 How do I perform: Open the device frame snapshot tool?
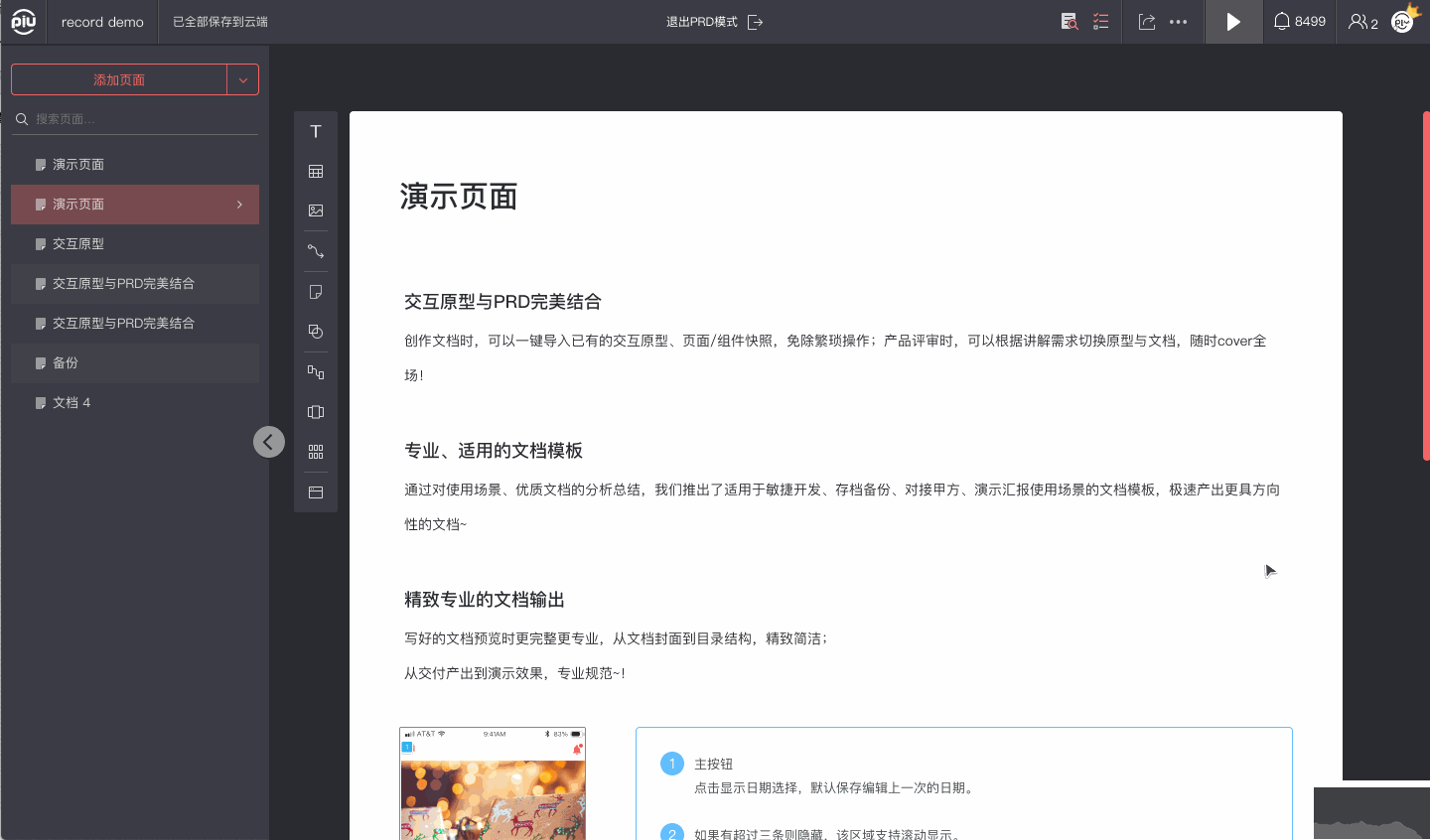(x=316, y=411)
